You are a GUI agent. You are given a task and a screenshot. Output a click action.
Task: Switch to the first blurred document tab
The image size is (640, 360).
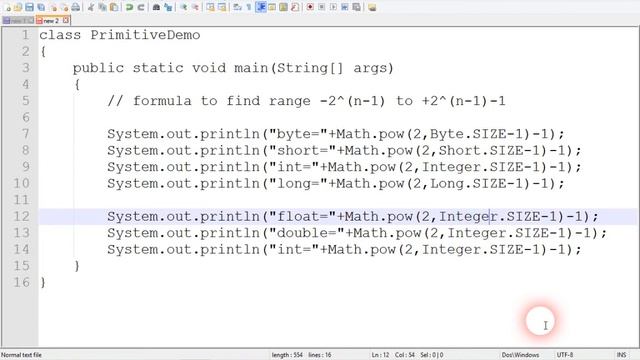point(18,20)
